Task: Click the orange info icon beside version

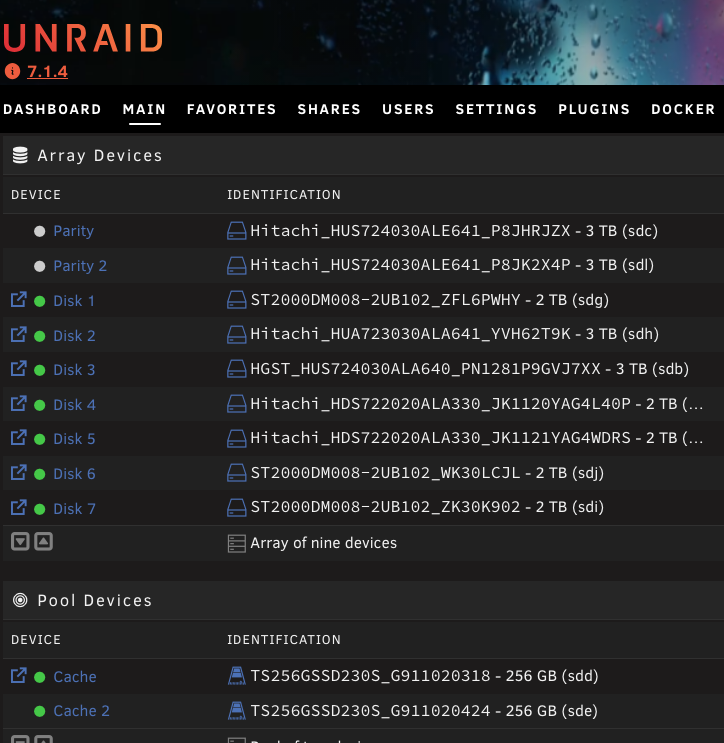Action: click(12, 72)
